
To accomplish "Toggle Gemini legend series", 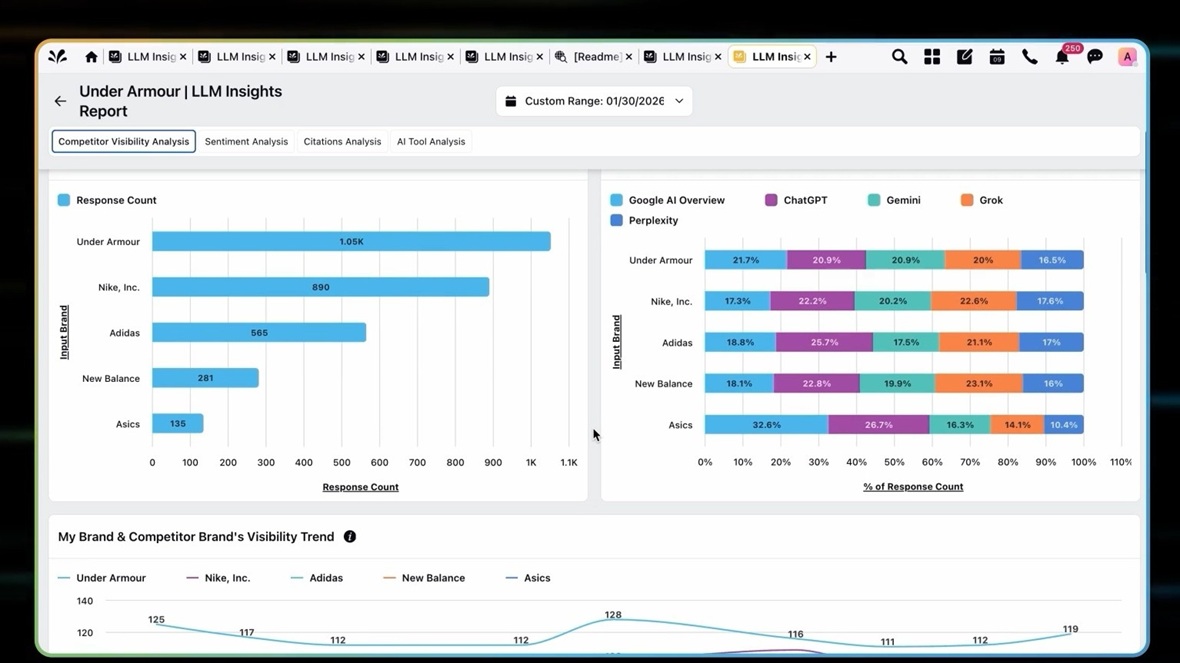I will pyautogui.click(x=894, y=200).
